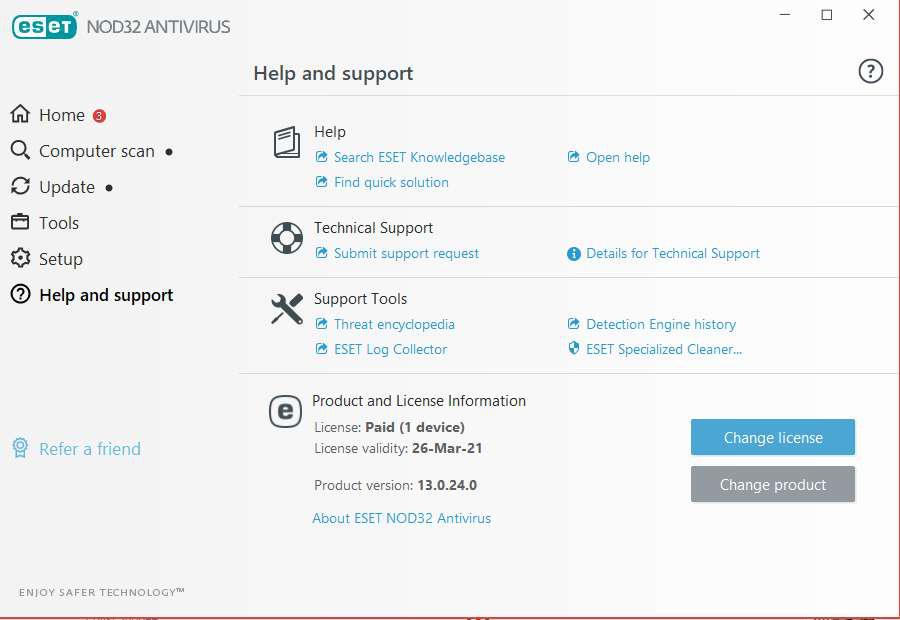900x620 pixels.
Task: Open Search ESET Knowledgebase link
Action: pyautogui.click(x=419, y=157)
